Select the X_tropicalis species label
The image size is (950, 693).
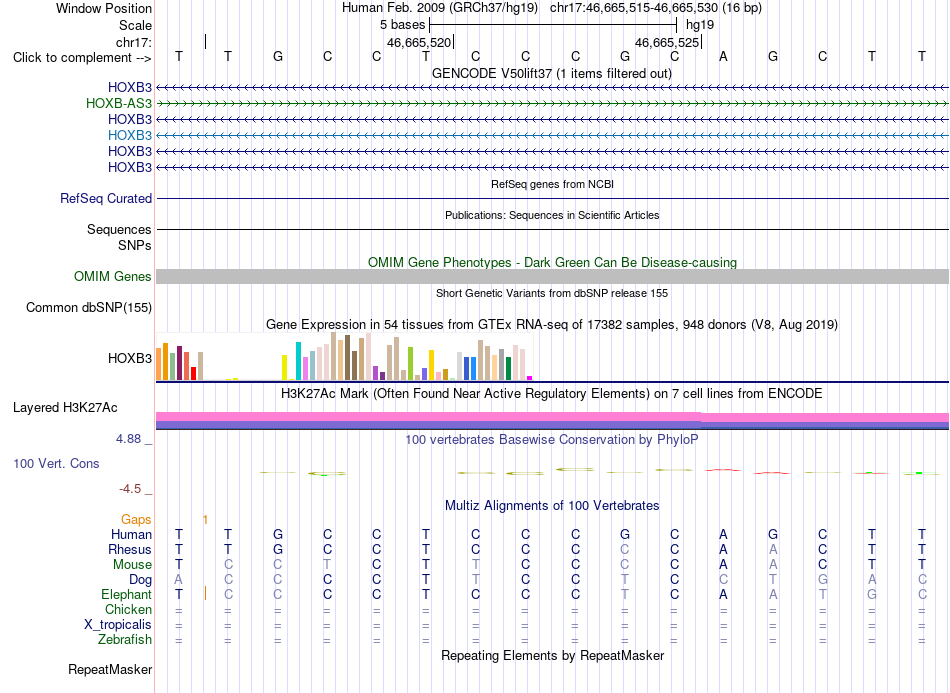118,625
